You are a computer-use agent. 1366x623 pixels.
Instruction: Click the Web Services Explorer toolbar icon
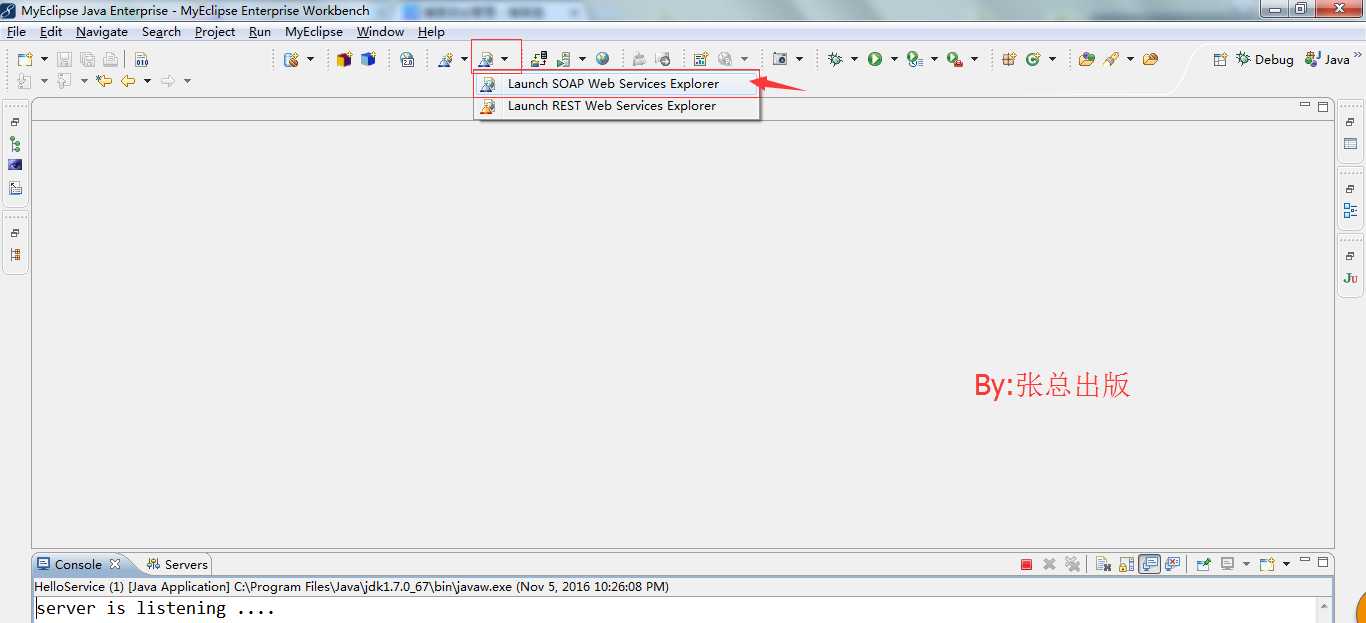point(485,59)
